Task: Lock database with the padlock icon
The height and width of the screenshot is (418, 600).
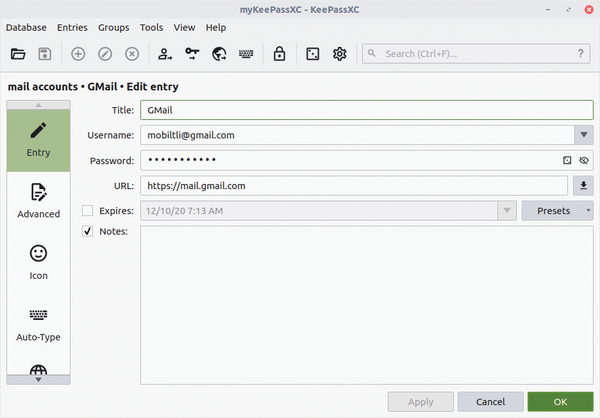Action: pos(279,54)
